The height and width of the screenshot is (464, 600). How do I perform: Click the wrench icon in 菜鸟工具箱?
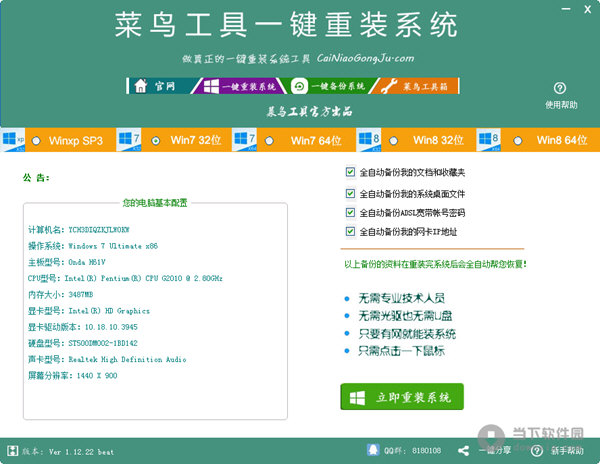point(389,86)
